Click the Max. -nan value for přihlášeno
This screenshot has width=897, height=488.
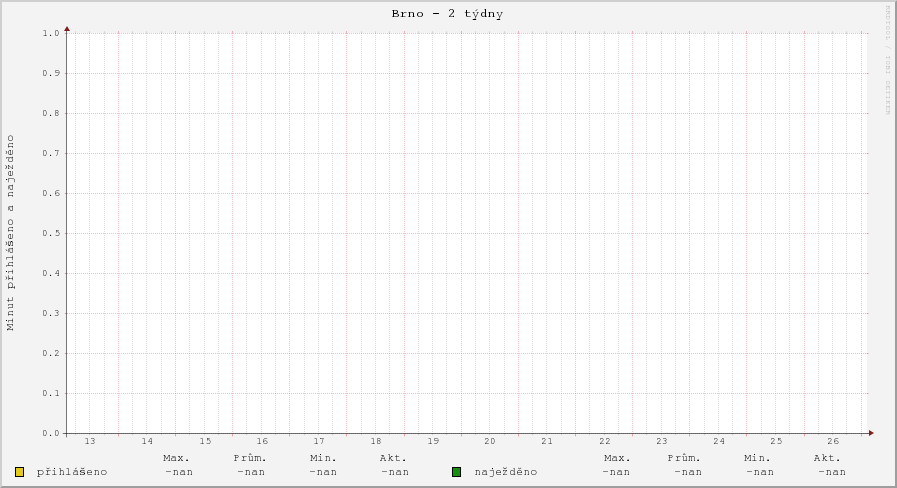pos(178,472)
